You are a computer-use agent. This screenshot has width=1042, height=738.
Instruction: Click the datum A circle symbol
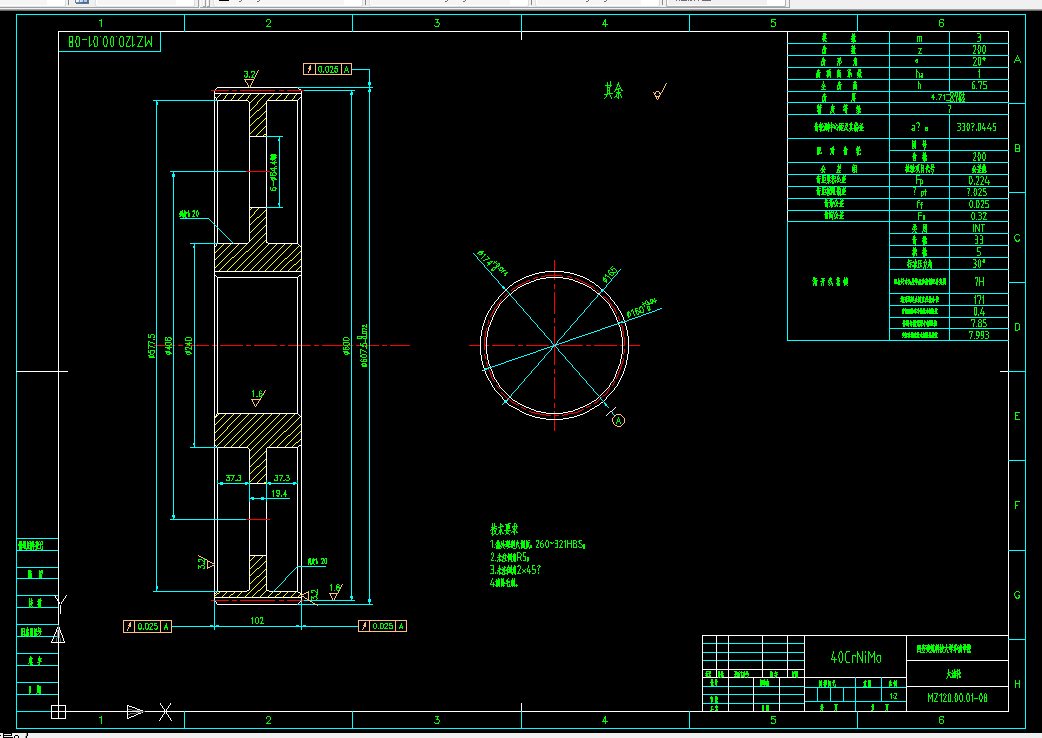point(618,420)
